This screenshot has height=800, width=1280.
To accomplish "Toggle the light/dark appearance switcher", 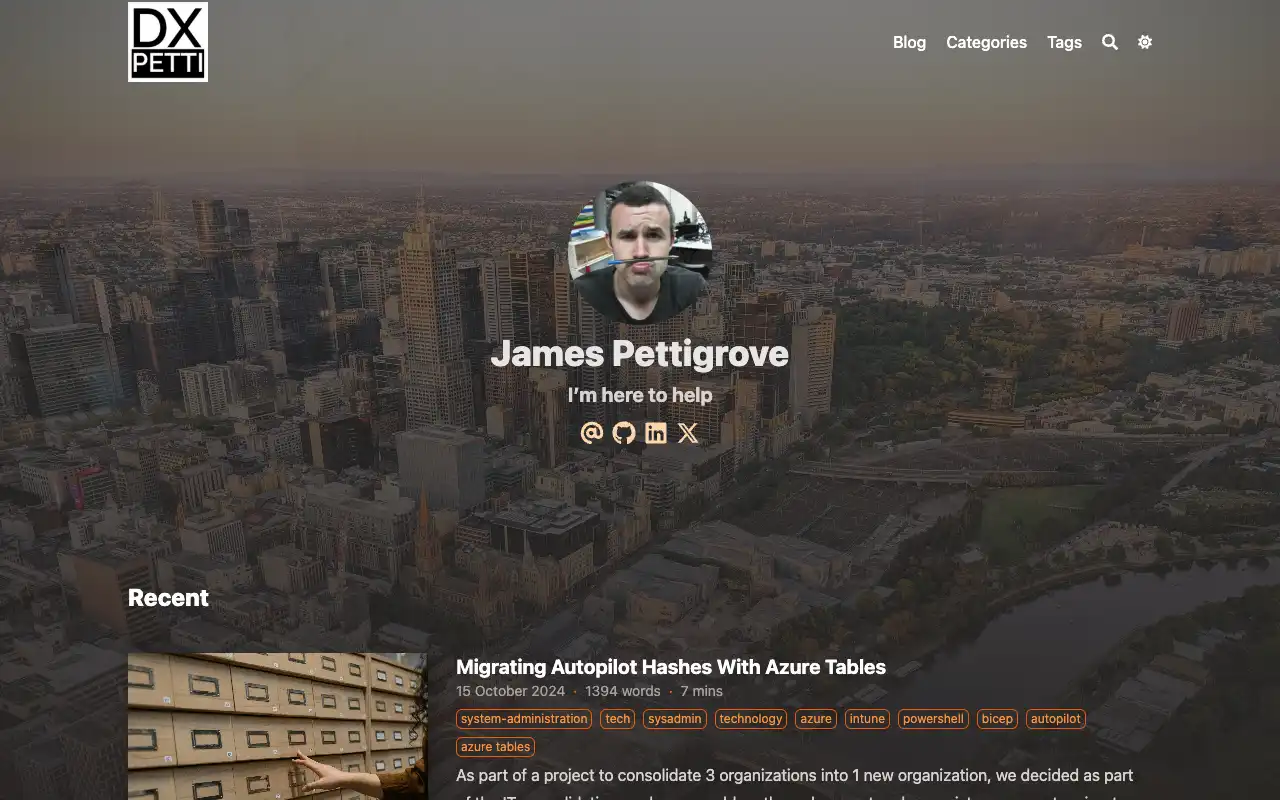I will click(x=1145, y=42).
